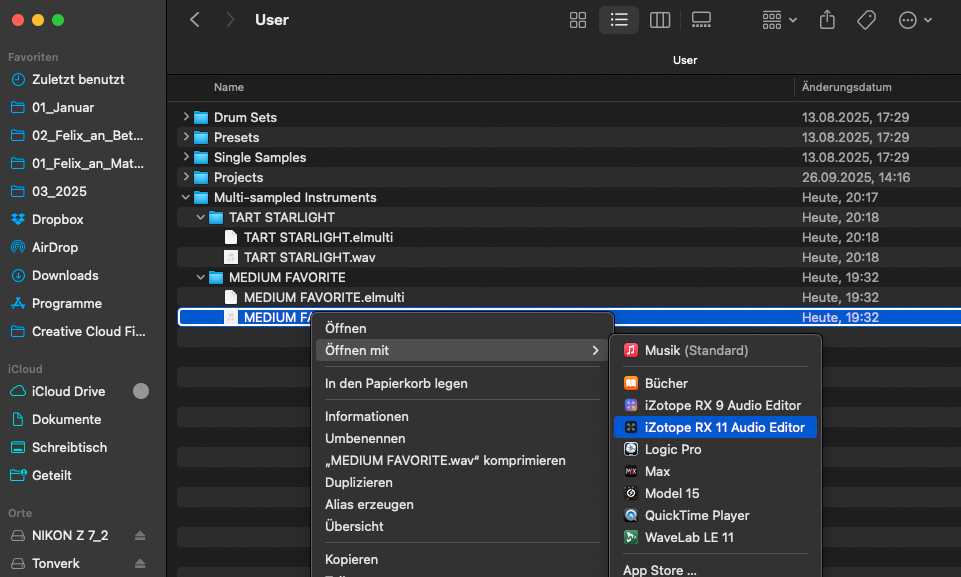Choose Logic Pro from Open With submenu
The image size is (961, 577).
[672, 449]
